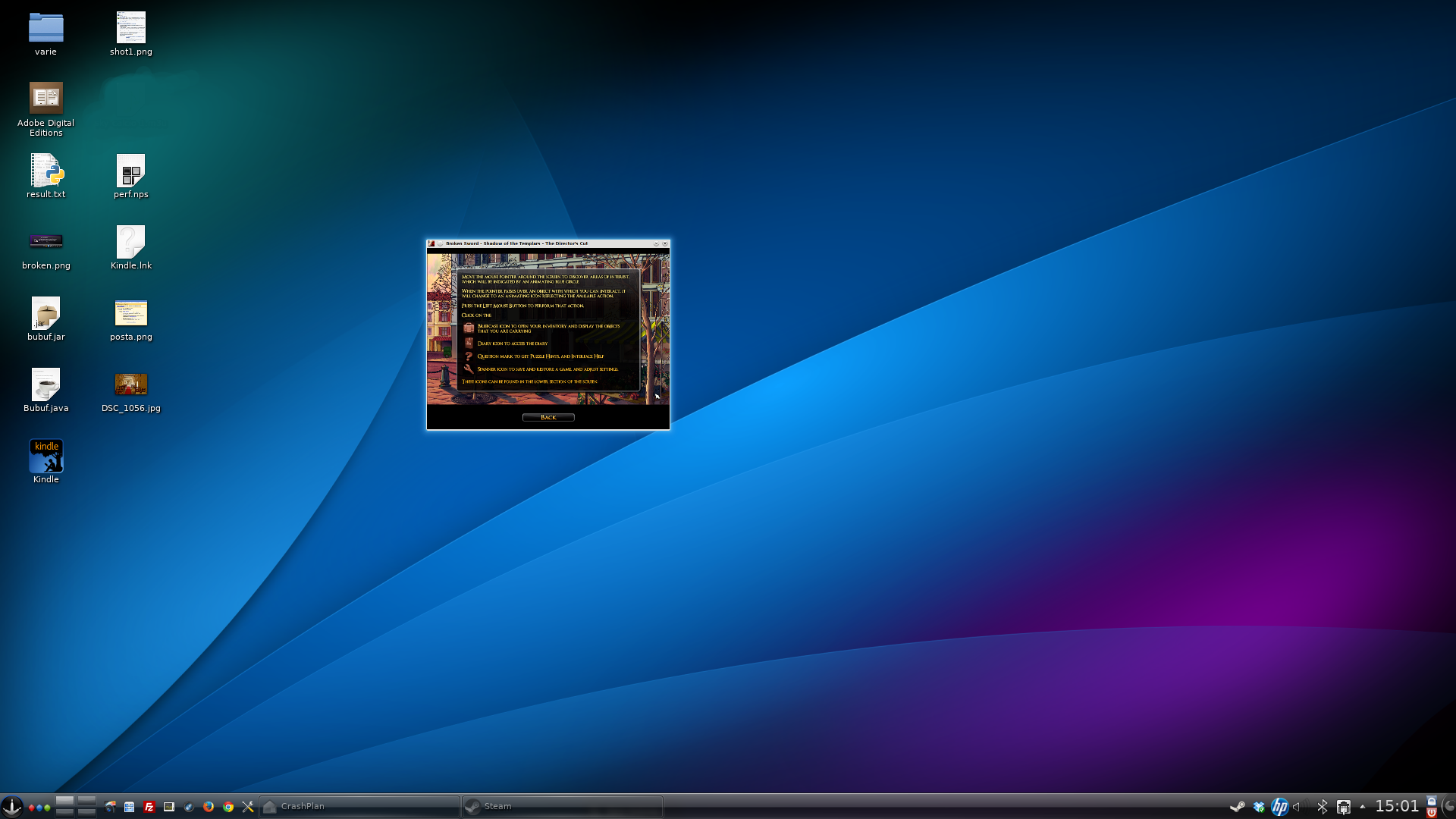The width and height of the screenshot is (1456, 819).
Task: Click the activities colored dots icon
Action: tap(39, 808)
